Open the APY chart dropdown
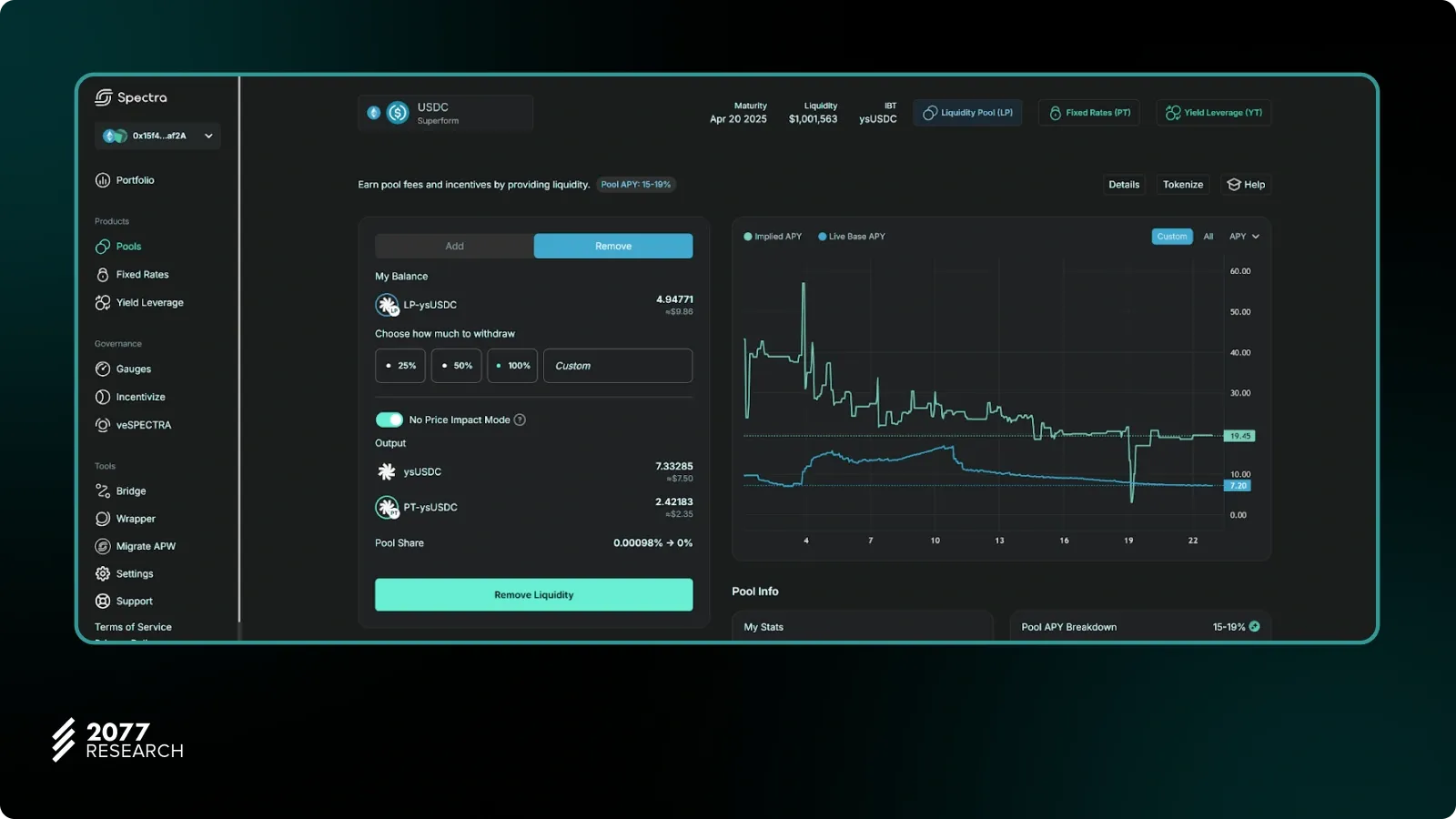 [x=1244, y=237]
